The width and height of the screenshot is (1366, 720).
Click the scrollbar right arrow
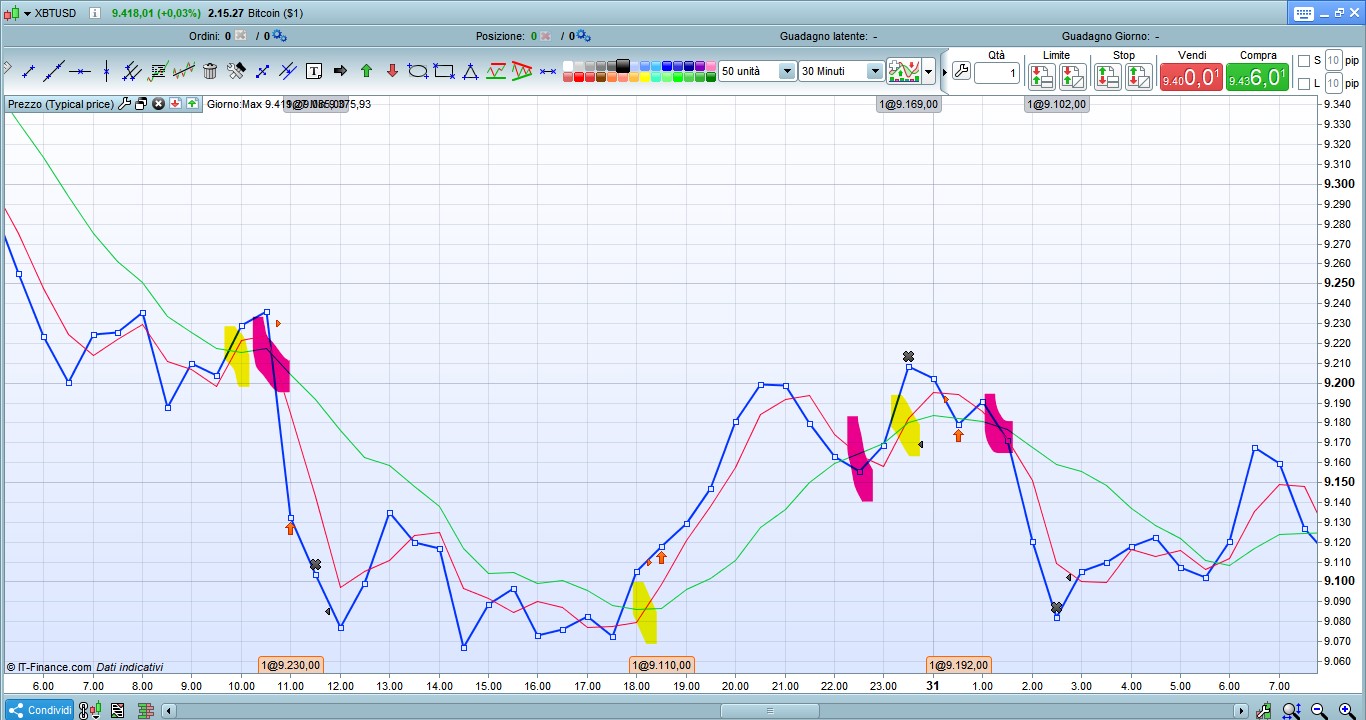click(1241, 710)
